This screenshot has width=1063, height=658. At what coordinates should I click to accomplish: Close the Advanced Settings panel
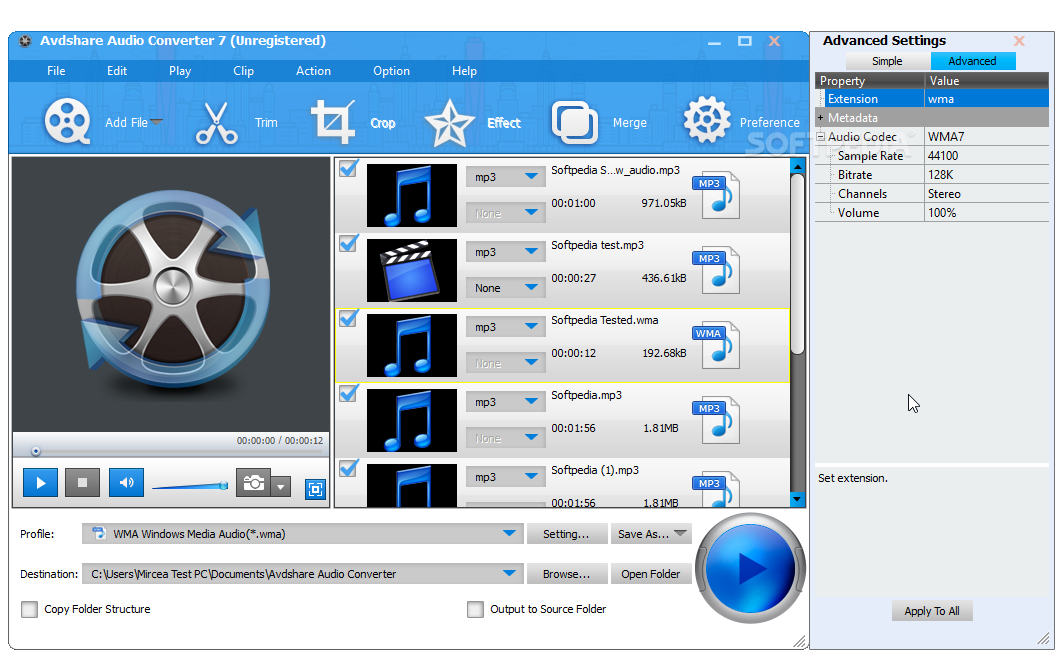pyautogui.click(x=1019, y=41)
